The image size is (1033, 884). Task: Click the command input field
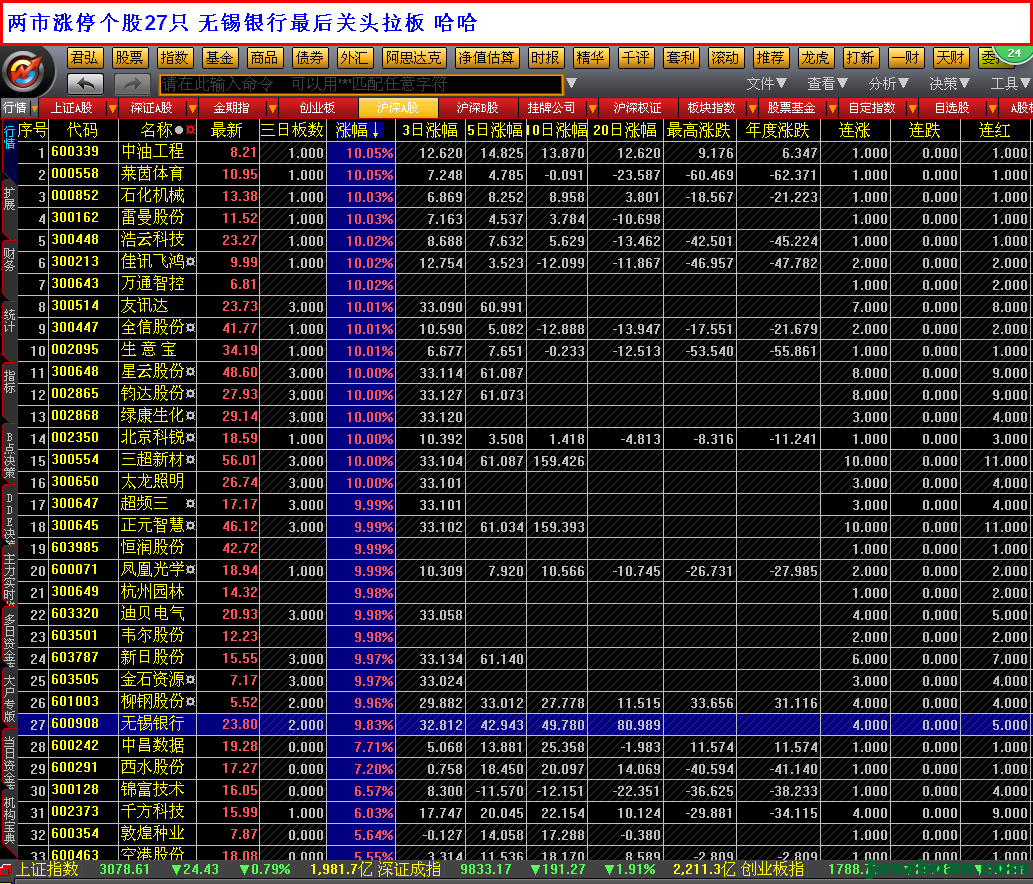click(x=361, y=84)
